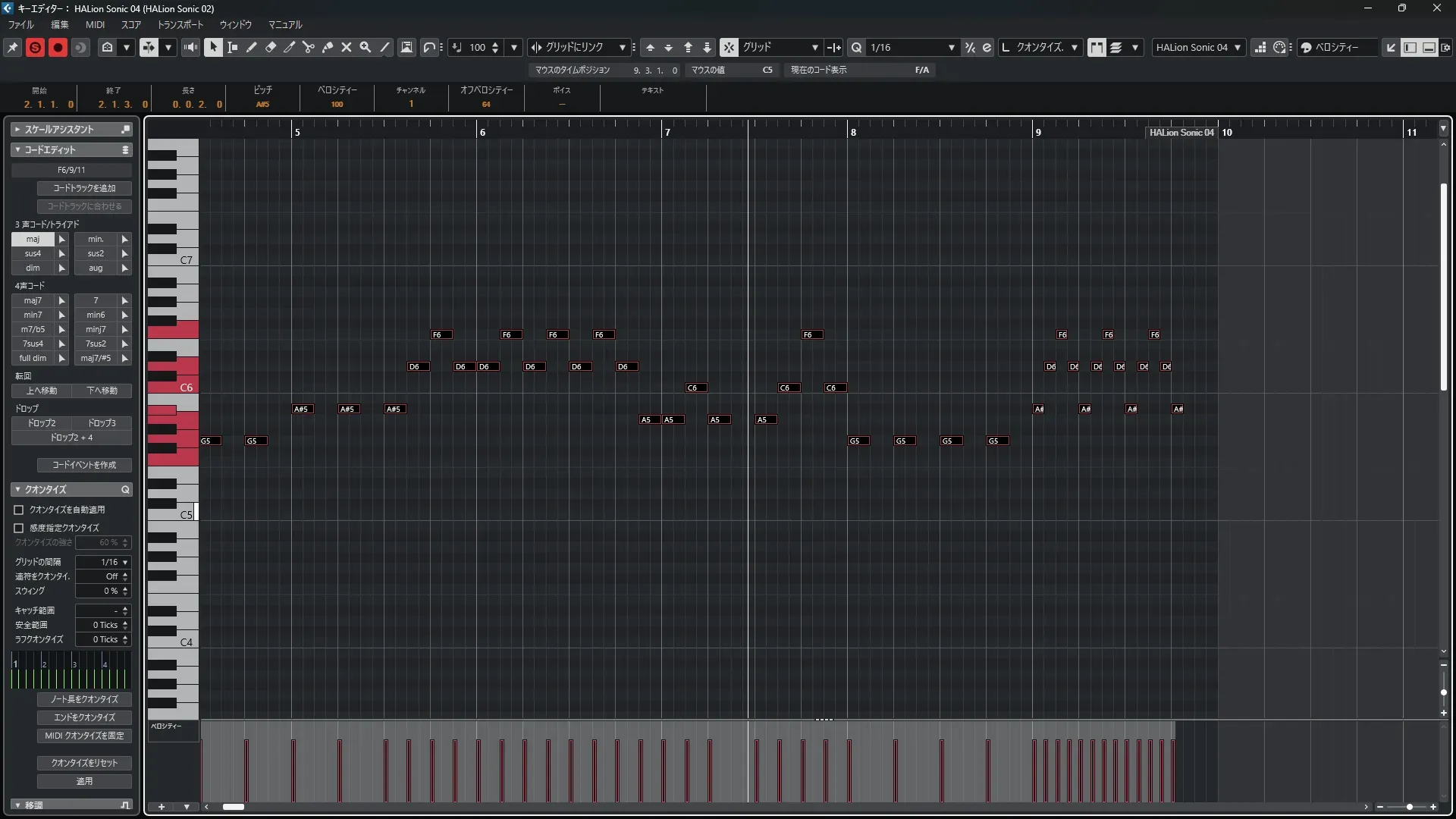Select the Glue tool
Image resolution: width=1456 pixels, height=819 pixels.
pos(328,47)
